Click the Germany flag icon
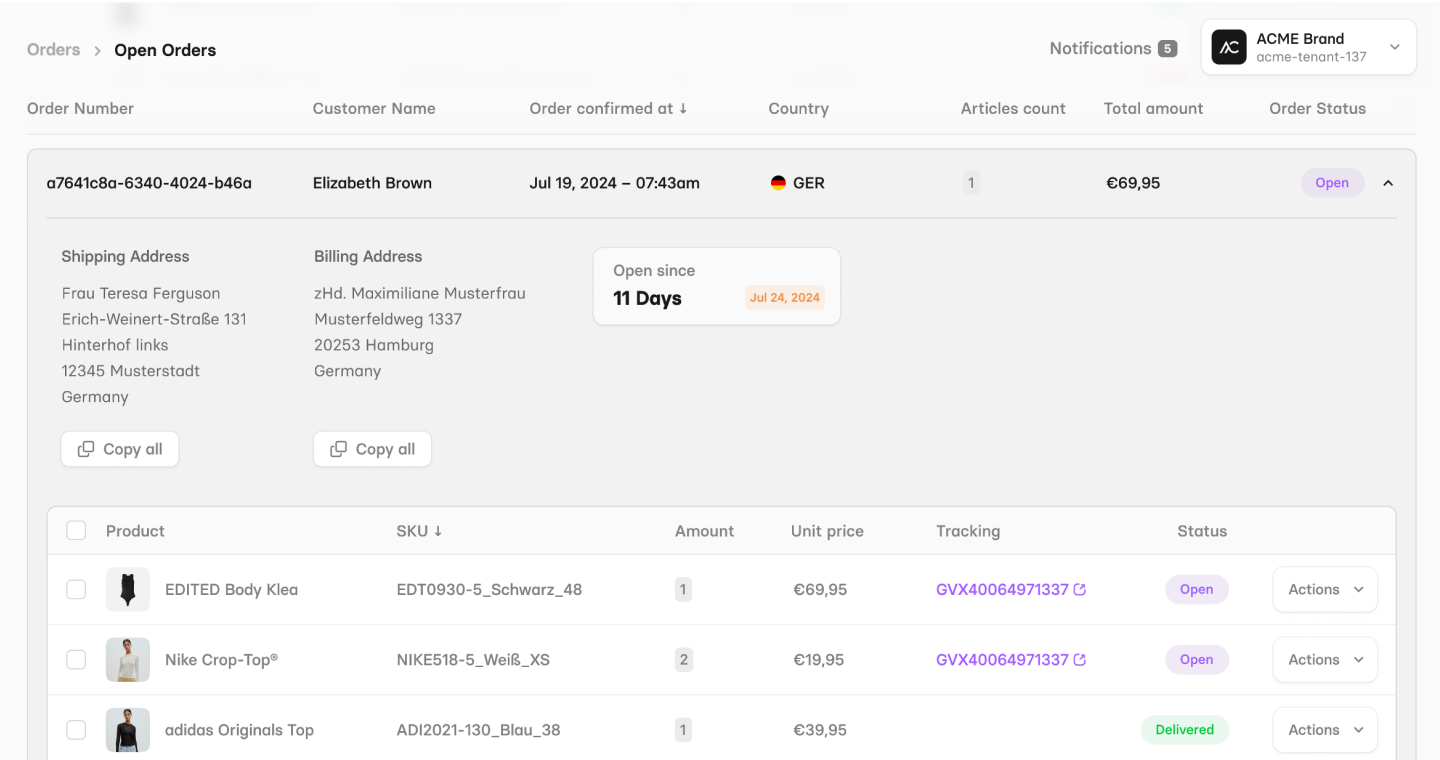The image size is (1440, 760). 778,183
